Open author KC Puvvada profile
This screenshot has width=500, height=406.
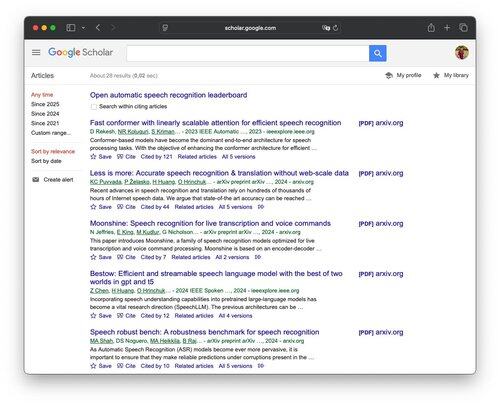pyautogui.click(x=106, y=182)
